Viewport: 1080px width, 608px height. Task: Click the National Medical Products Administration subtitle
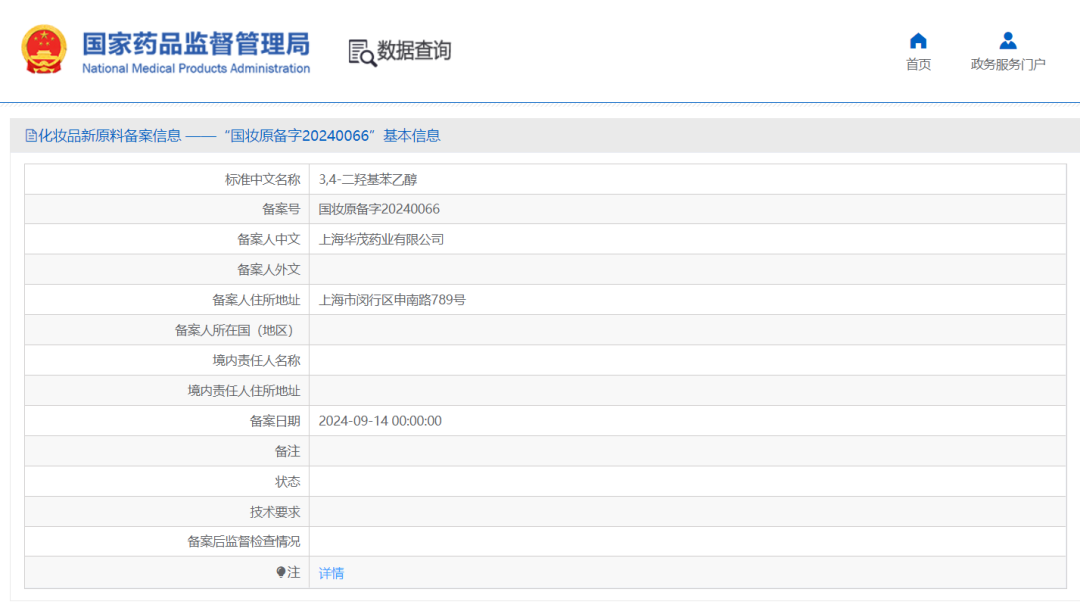(196, 69)
